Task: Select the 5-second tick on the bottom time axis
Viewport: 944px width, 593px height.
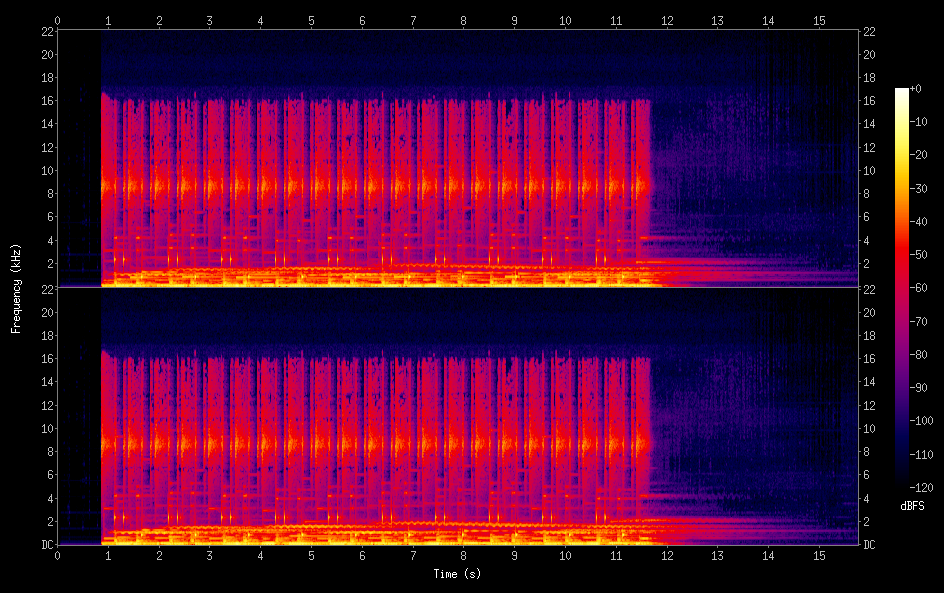Action: (x=311, y=555)
